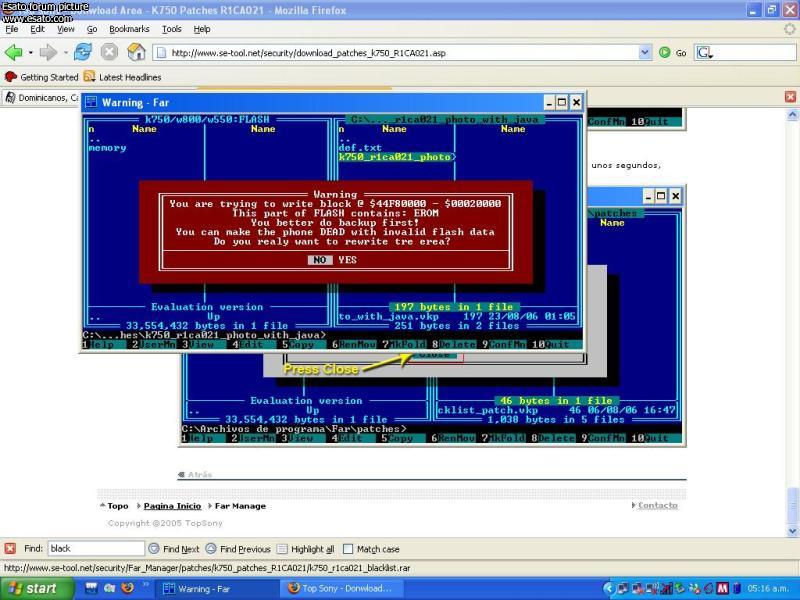The image size is (800, 600).
Task: Switch to Top Sony taskbar item
Action: 342,588
